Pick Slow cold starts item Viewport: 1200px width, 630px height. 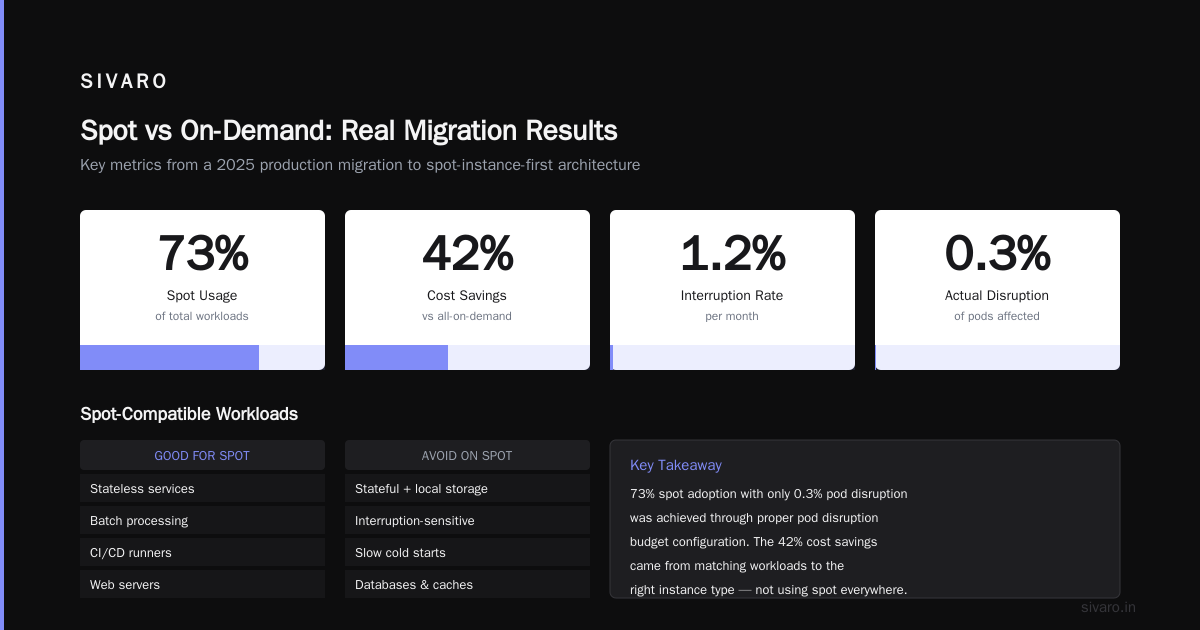[x=467, y=552]
